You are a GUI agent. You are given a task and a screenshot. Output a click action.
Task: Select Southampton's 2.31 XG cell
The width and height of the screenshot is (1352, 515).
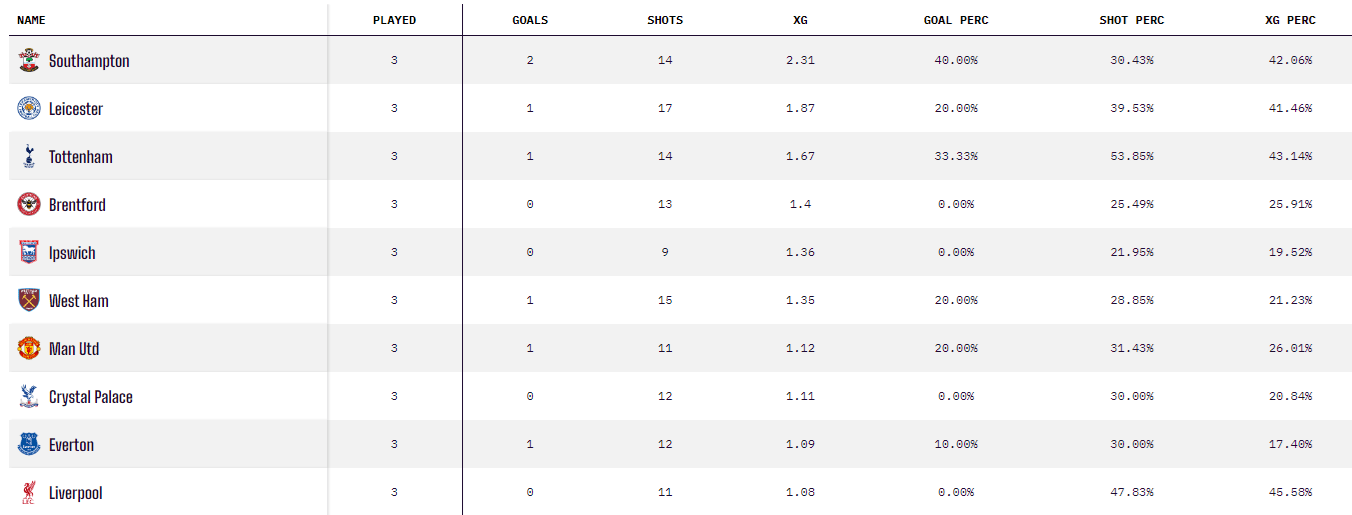800,60
